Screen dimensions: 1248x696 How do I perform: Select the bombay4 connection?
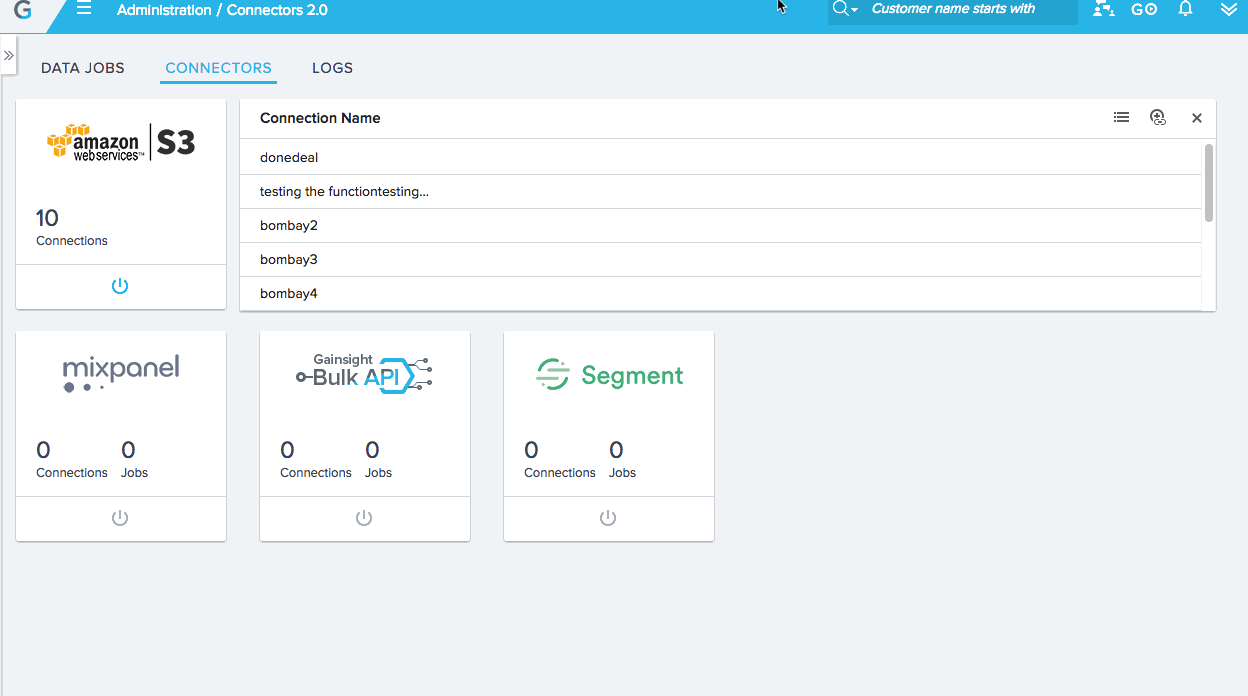[x=720, y=294]
